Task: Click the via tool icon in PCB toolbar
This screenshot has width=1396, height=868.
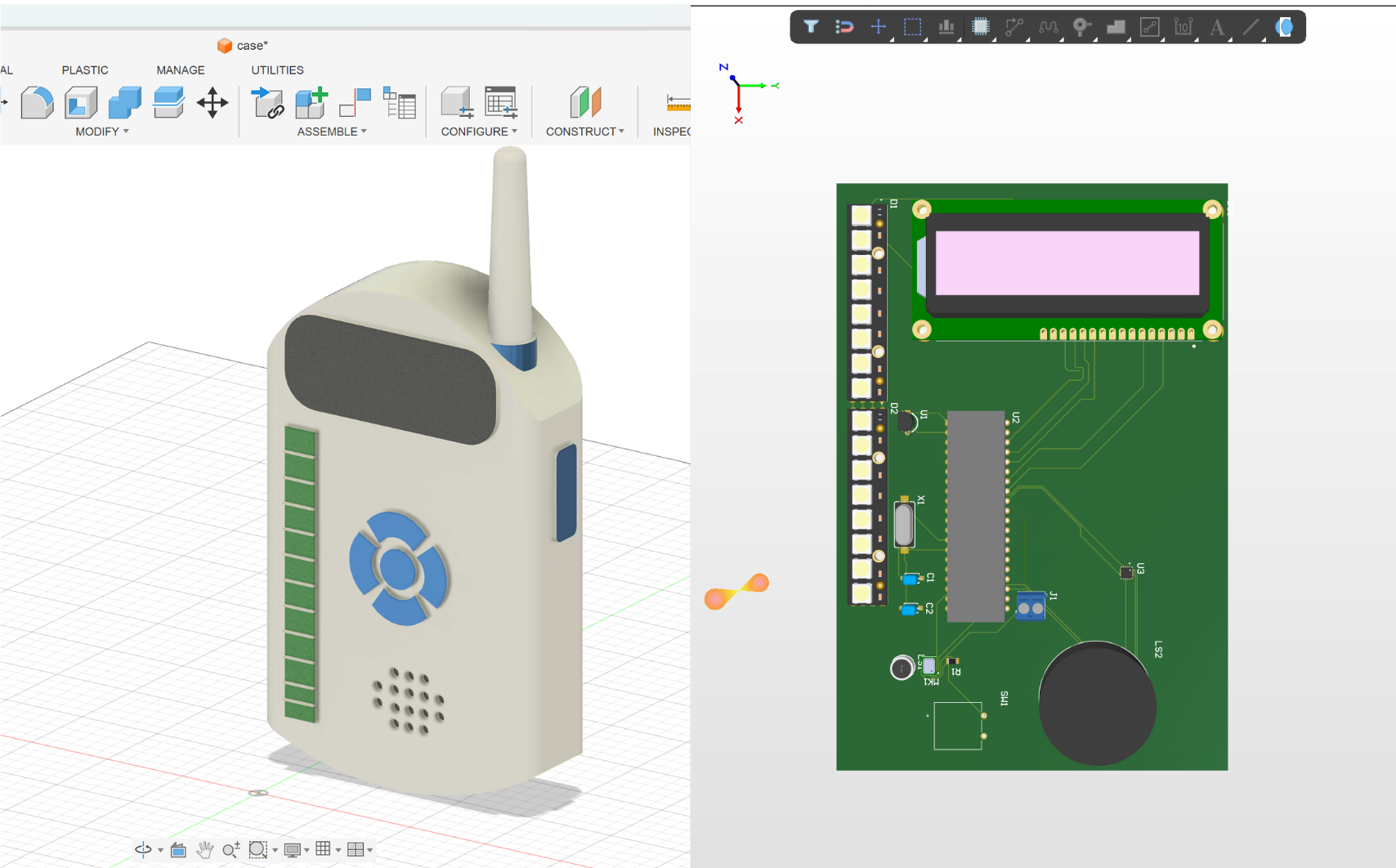Action: tap(1082, 27)
